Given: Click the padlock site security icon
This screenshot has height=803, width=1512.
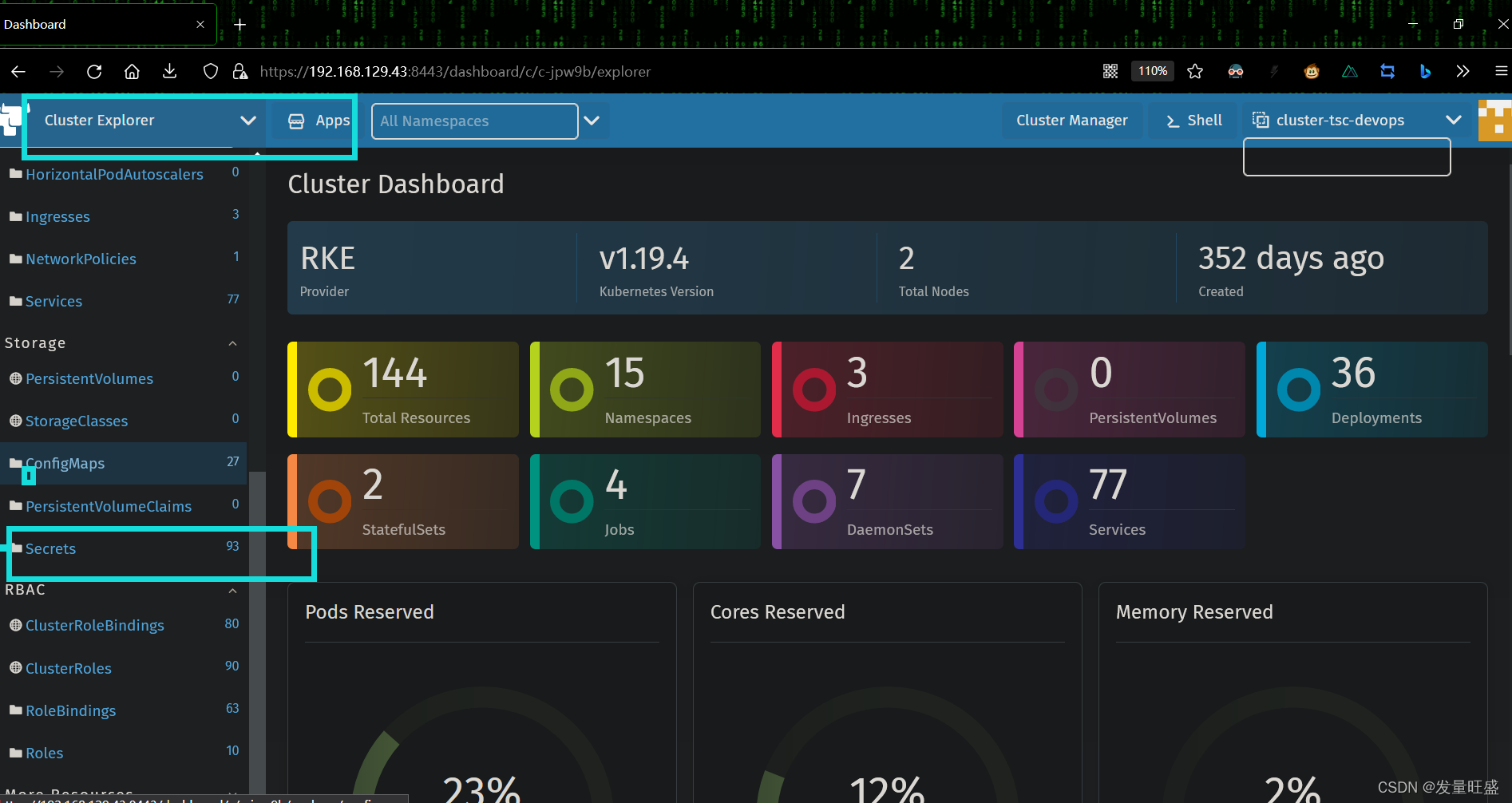Looking at the screenshot, I should click(239, 72).
